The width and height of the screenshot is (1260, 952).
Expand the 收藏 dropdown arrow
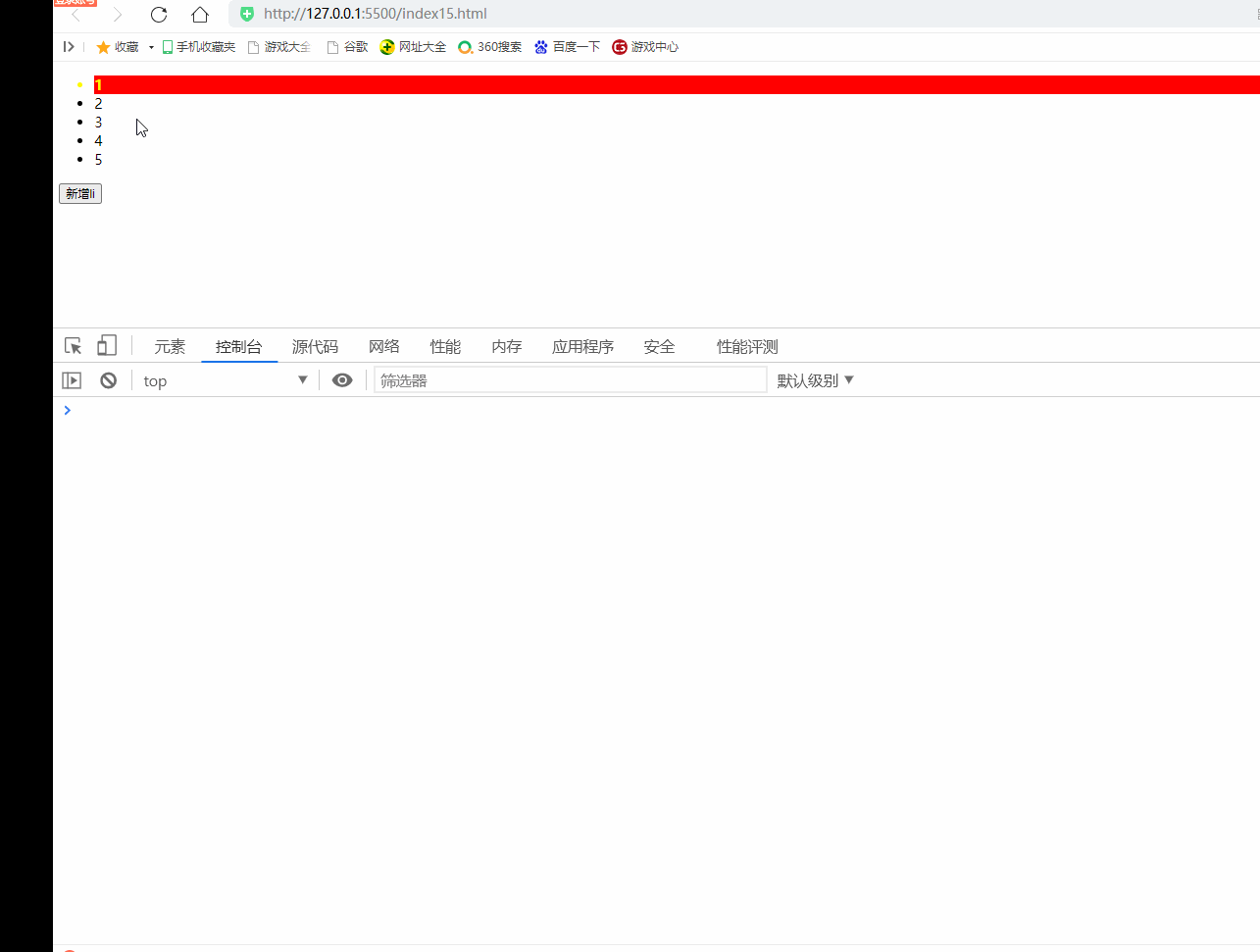point(150,46)
